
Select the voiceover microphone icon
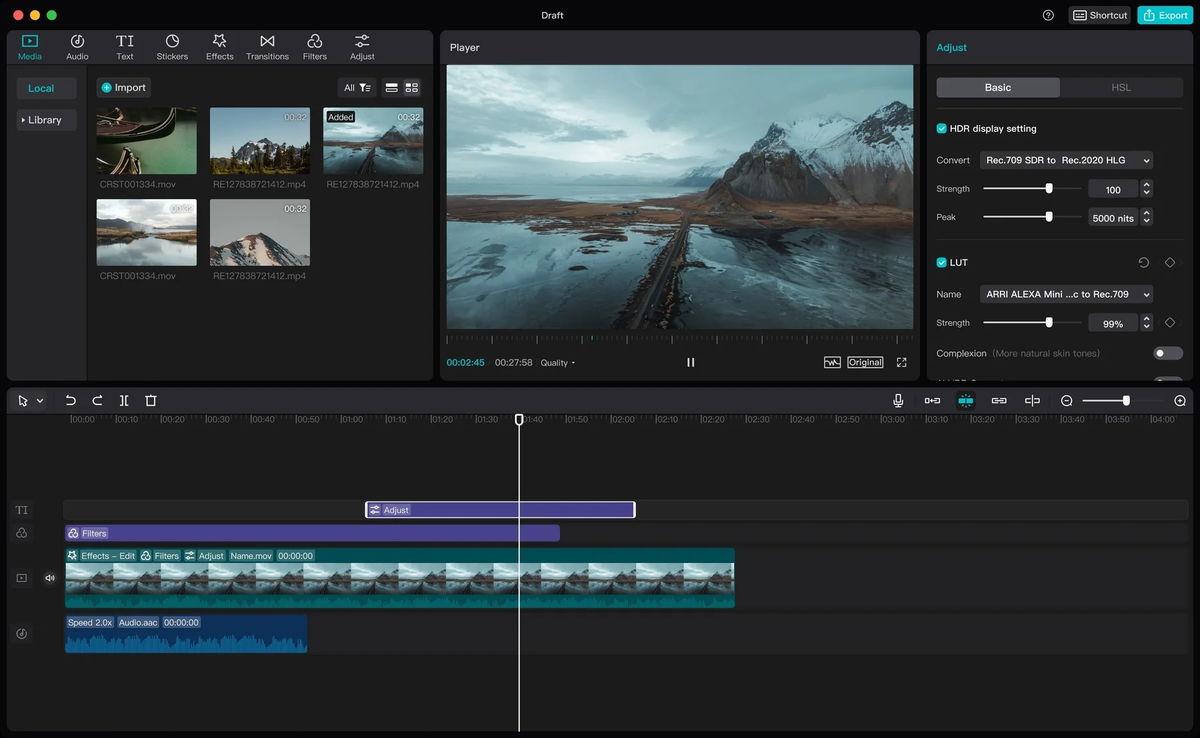coord(898,400)
